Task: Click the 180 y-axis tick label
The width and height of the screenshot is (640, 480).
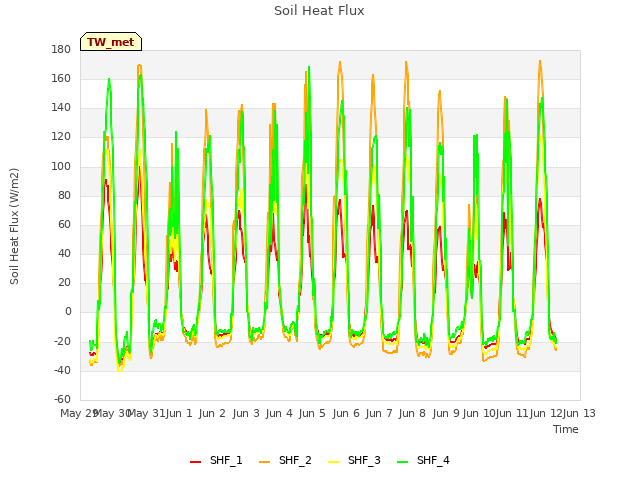Action: click(x=61, y=49)
